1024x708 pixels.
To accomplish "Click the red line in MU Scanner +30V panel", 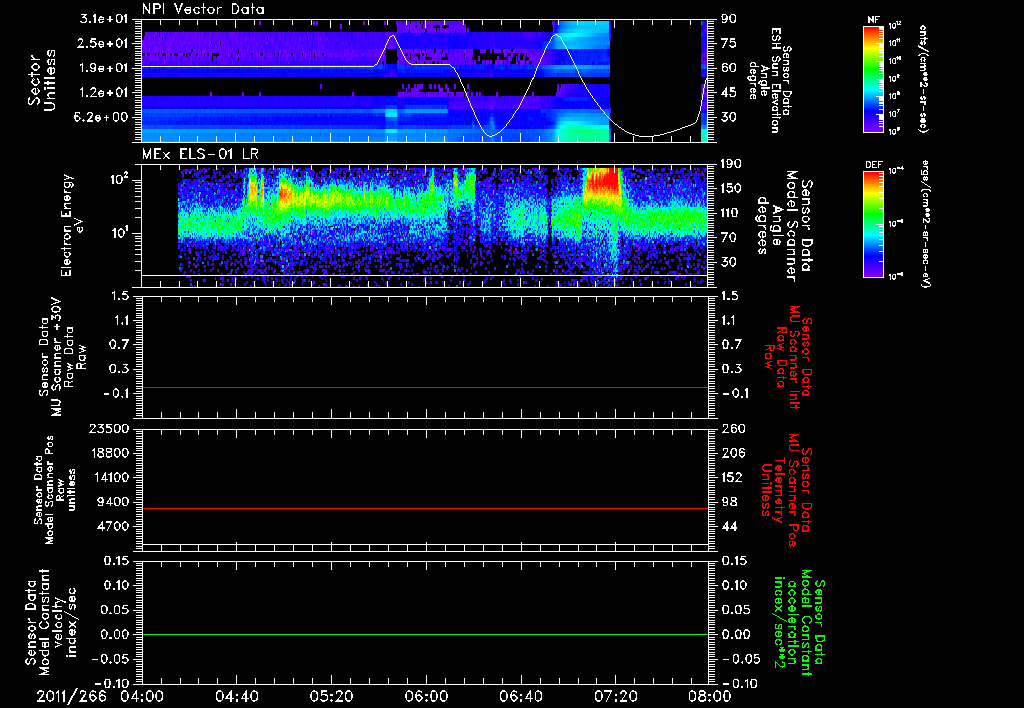I will [425, 387].
